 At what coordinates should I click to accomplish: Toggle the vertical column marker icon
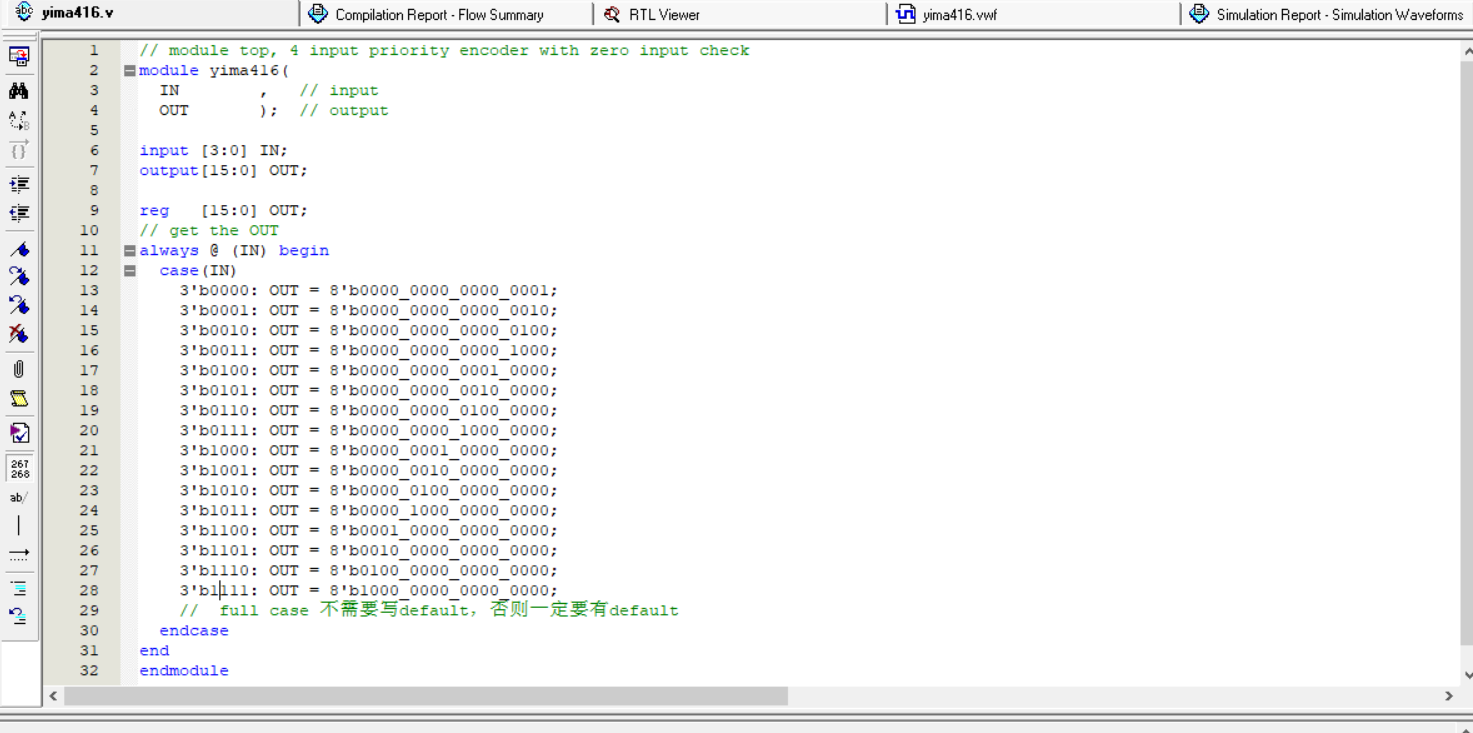pyautogui.click(x=19, y=526)
